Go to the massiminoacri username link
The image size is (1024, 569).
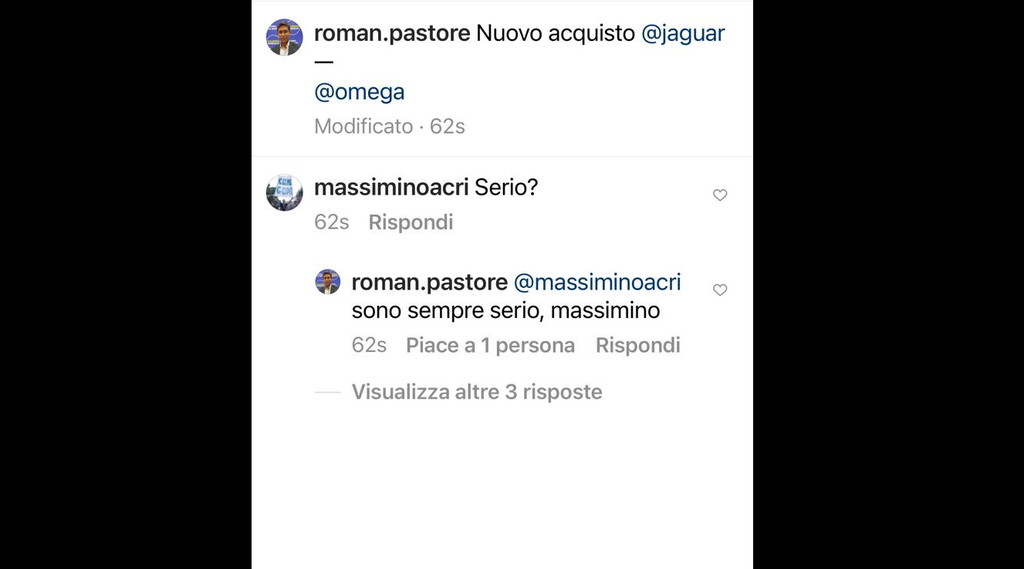coord(391,187)
